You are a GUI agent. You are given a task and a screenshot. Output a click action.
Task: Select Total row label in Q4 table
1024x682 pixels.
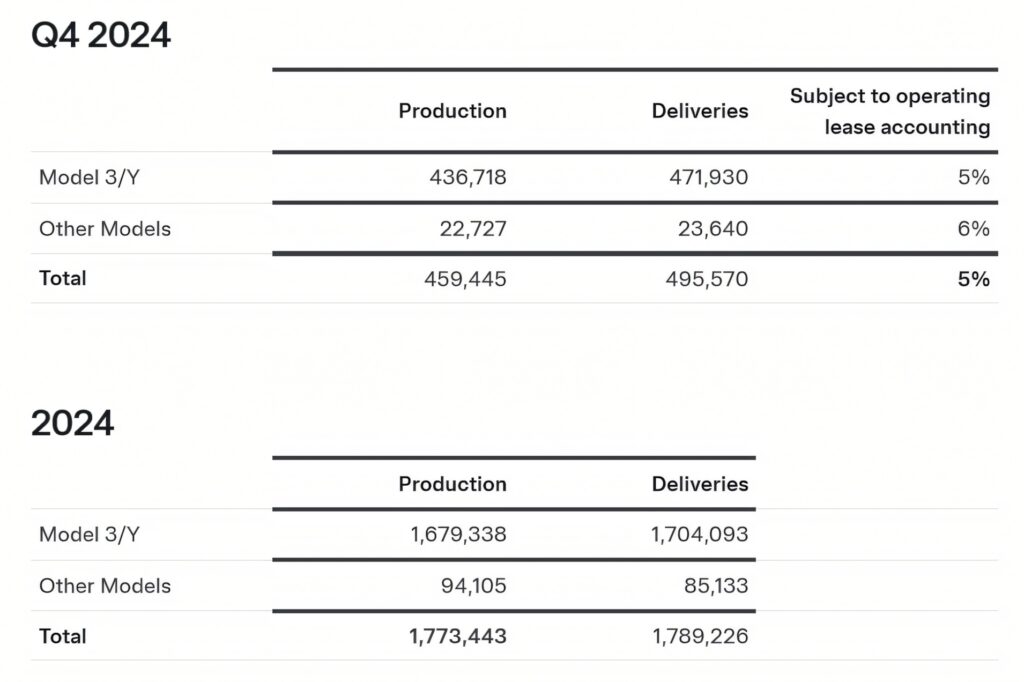63,278
